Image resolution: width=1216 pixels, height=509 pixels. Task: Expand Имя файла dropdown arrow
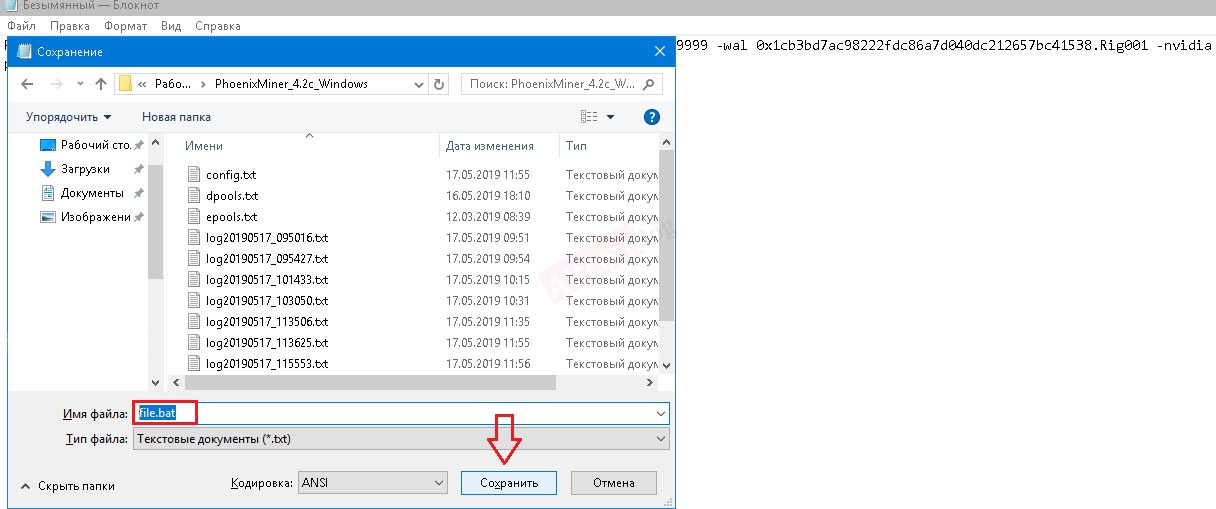661,414
